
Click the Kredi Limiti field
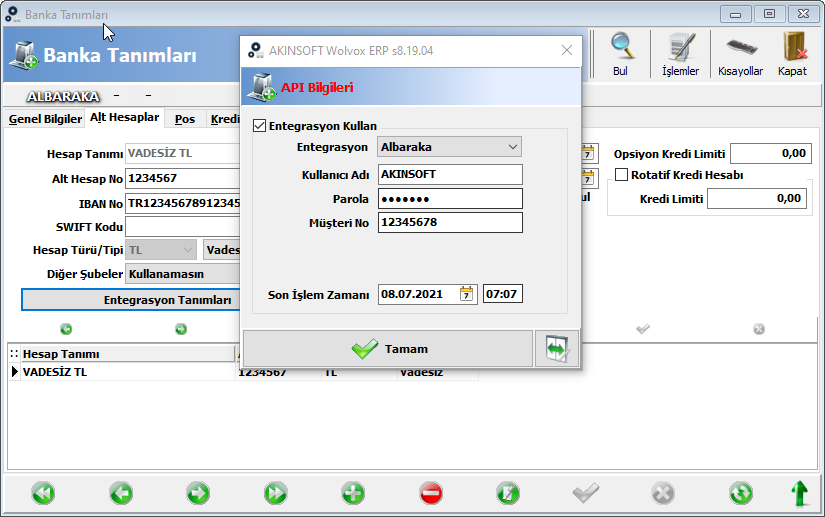pos(757,198)
